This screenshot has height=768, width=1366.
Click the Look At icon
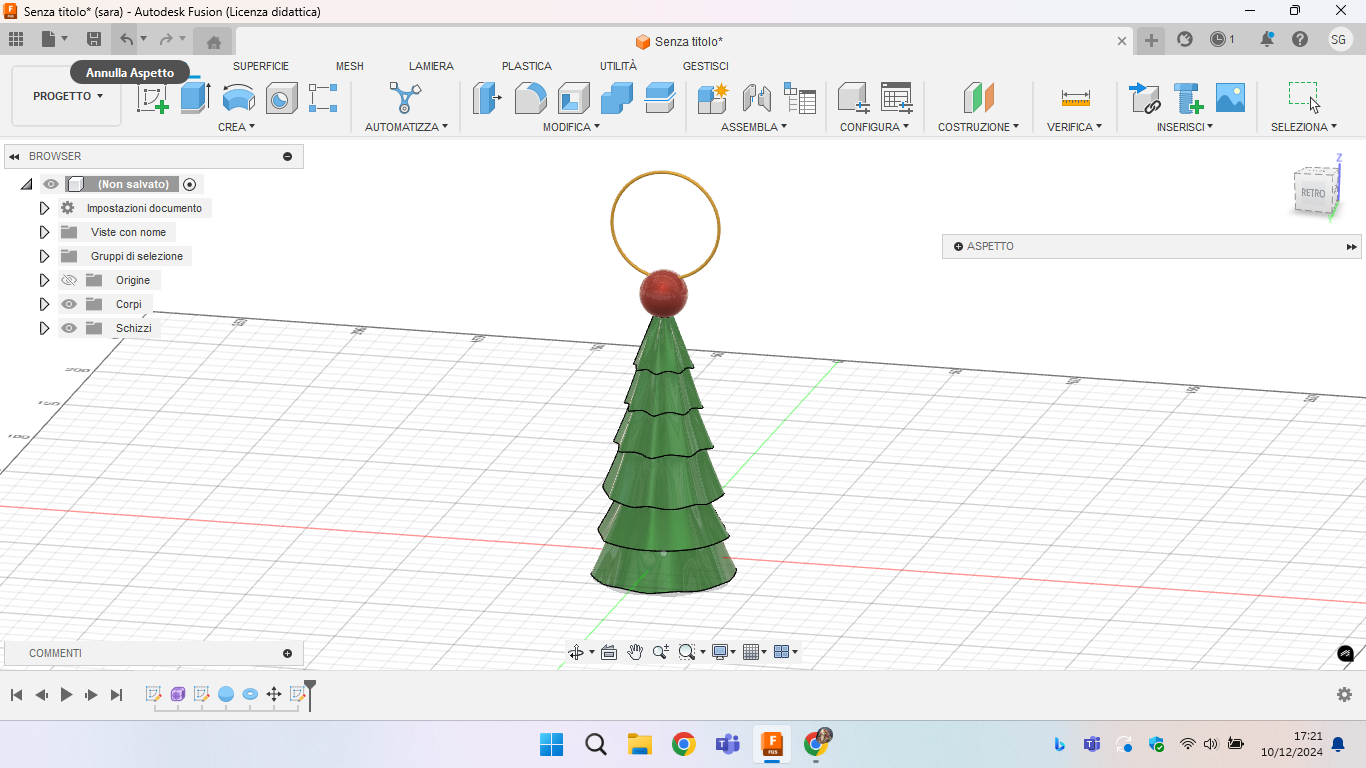pyautogui.click(x=609, y=652)
